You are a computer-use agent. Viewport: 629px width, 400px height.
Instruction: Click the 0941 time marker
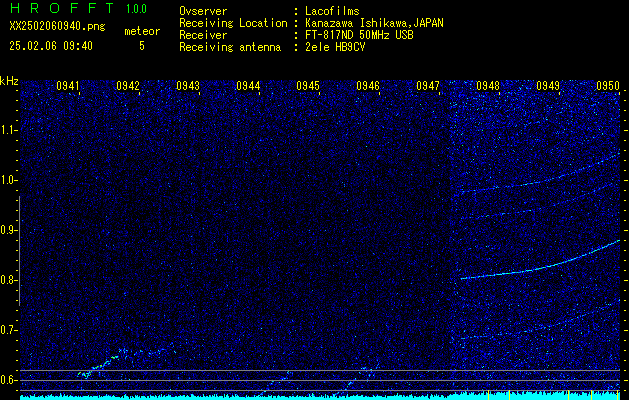click(67, 86)
